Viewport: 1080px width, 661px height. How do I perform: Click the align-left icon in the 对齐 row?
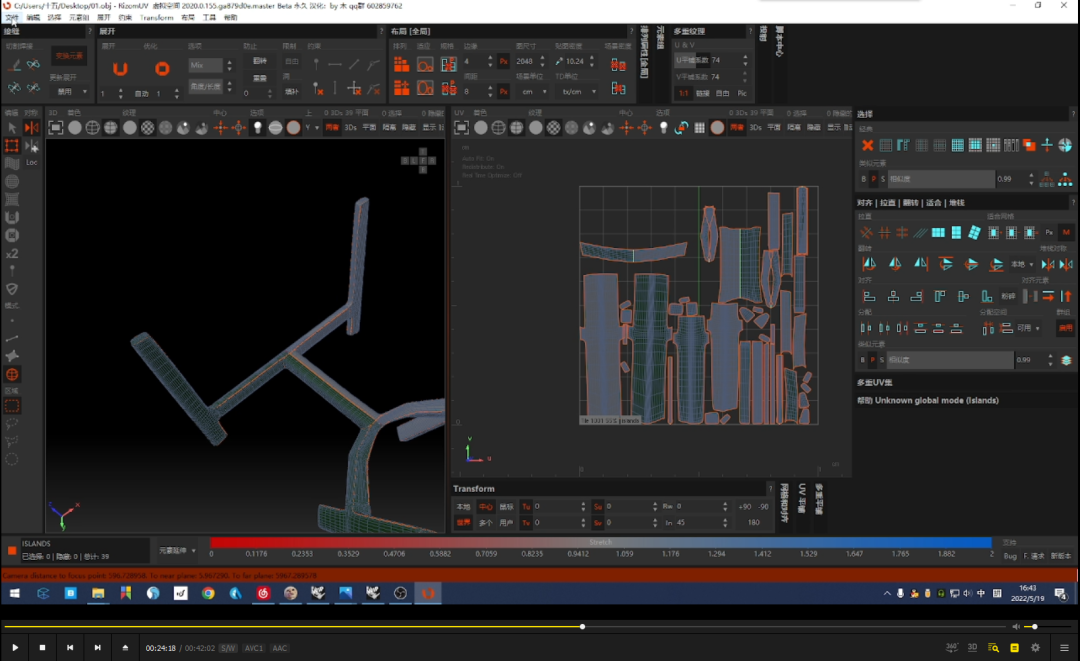[x=869, y=296]
